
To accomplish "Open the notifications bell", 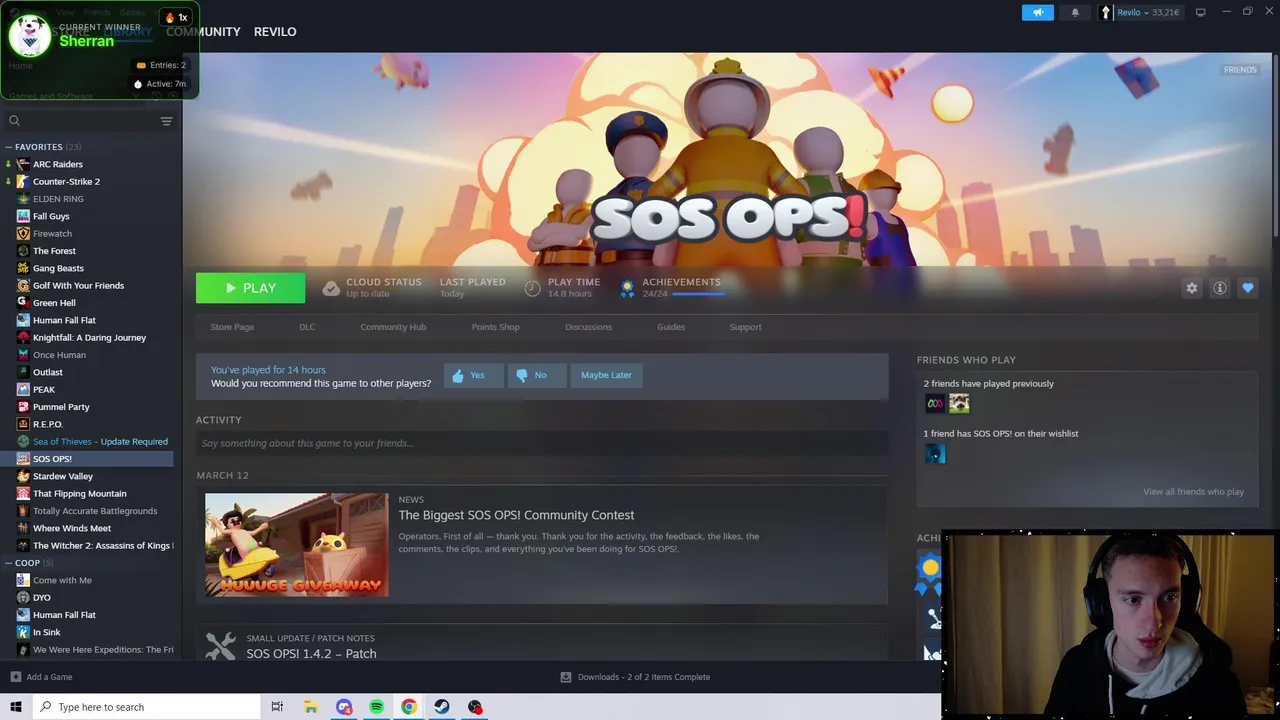I will [1075, 12].
